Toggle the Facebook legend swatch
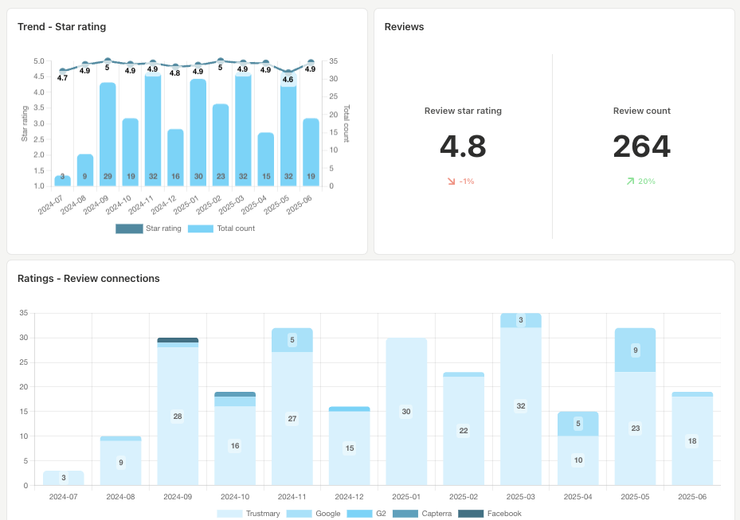The width and height of the screenshot is (740, 520). (471, 514)
